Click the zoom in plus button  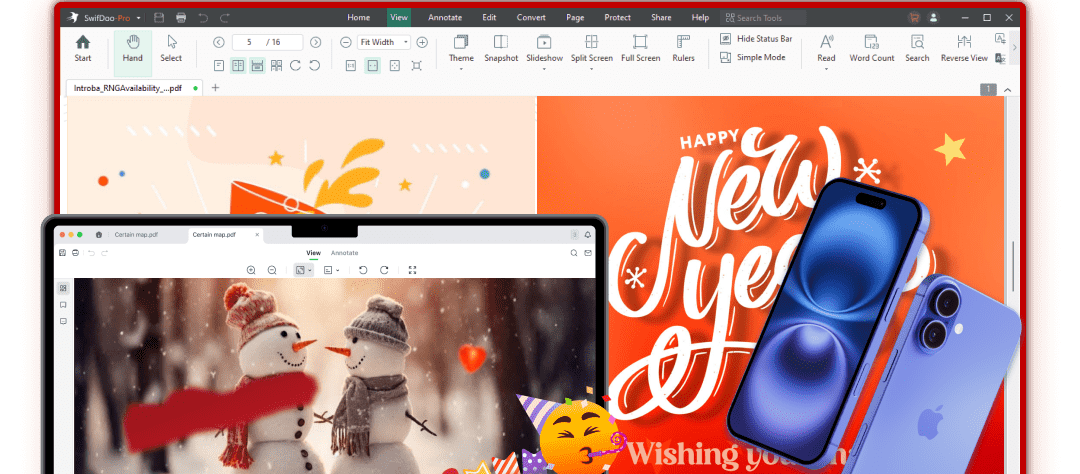422,42
